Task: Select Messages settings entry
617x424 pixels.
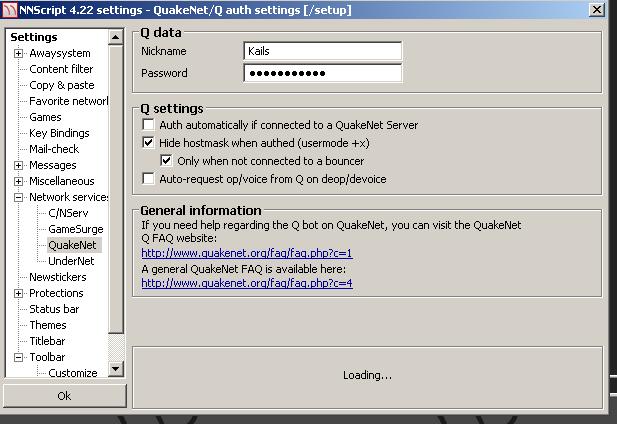Action: click(x=53, y=165)
